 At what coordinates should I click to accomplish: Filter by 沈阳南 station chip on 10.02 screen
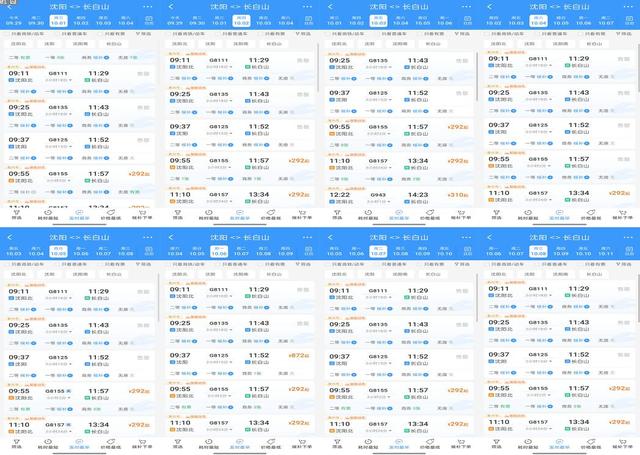[x=241, y=44]
